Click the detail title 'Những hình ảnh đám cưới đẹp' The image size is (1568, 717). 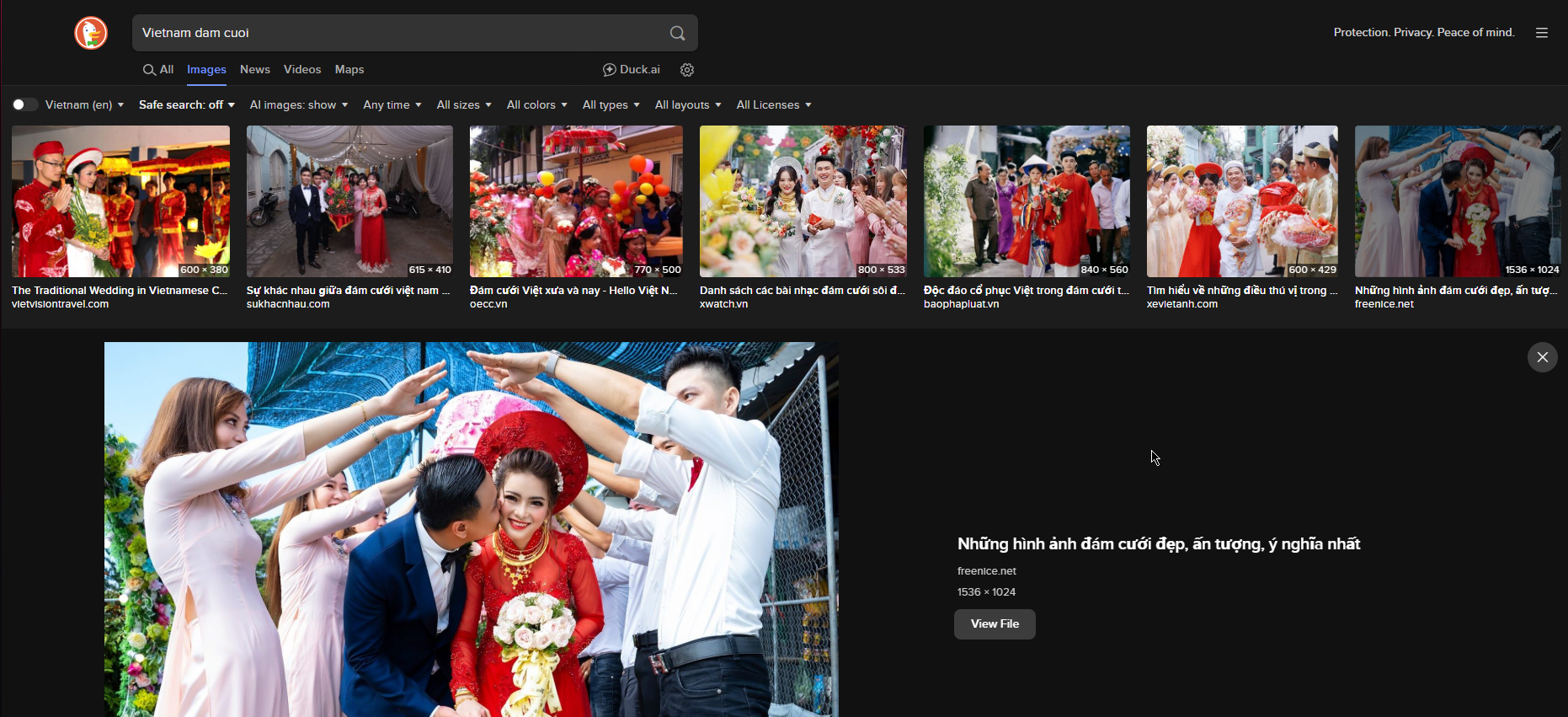coord(1159,544)
